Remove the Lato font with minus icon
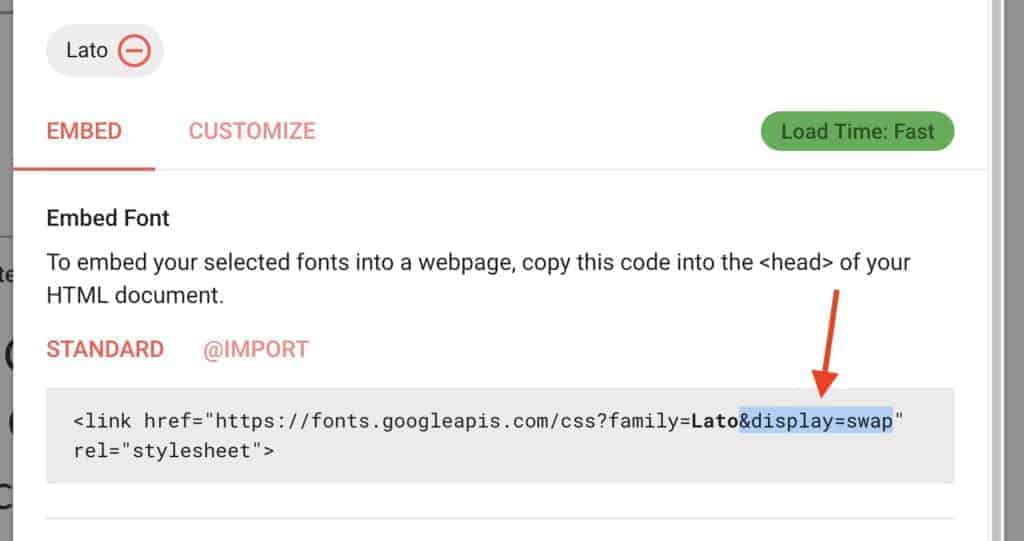1024x541 pixels. 133,50
